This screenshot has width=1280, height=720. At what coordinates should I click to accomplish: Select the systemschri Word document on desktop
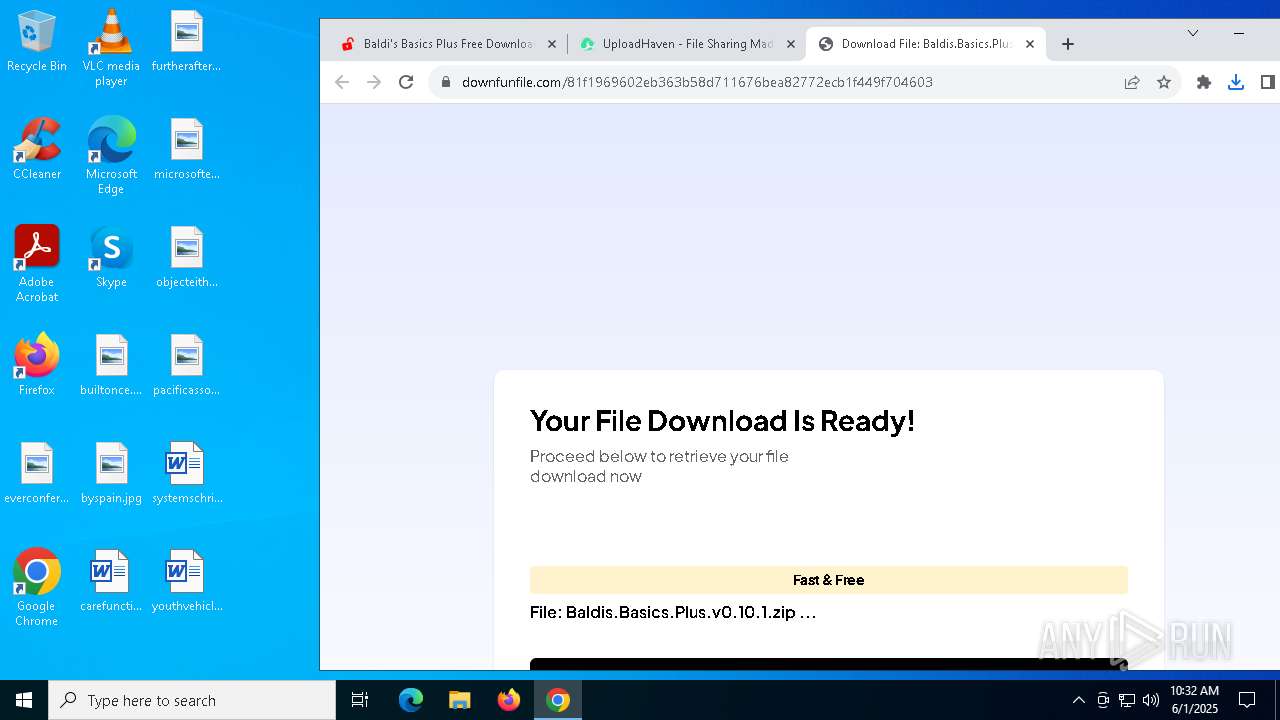click(x=186, y=474)
